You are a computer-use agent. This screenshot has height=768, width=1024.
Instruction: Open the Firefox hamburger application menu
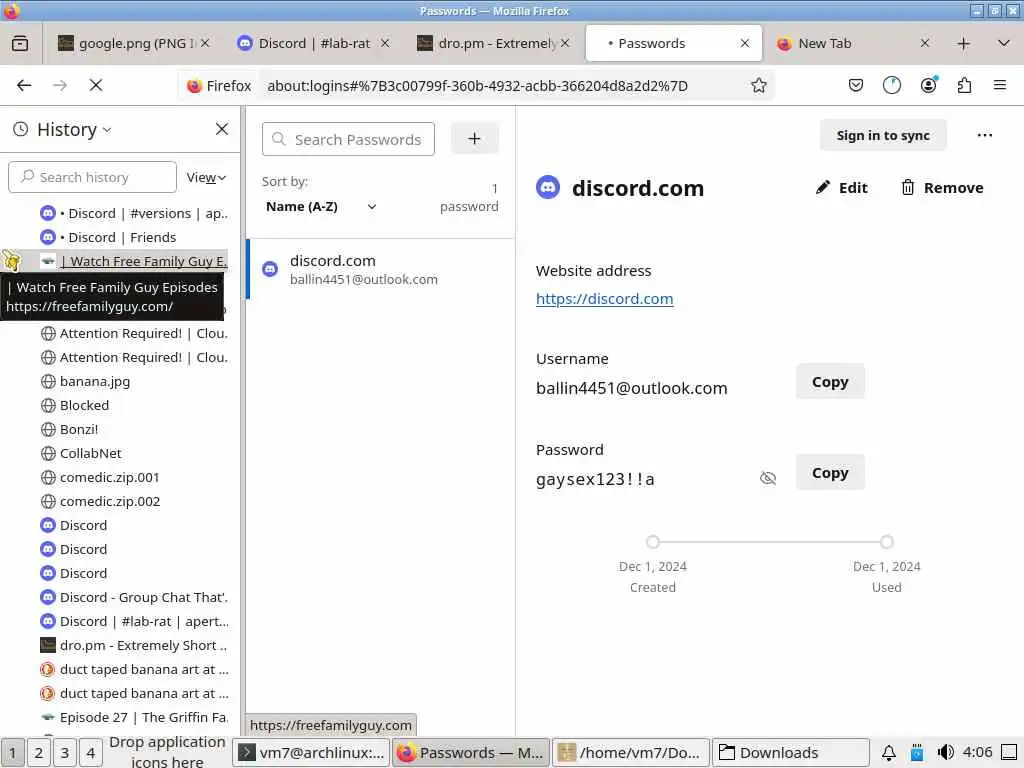(1000, 86)
